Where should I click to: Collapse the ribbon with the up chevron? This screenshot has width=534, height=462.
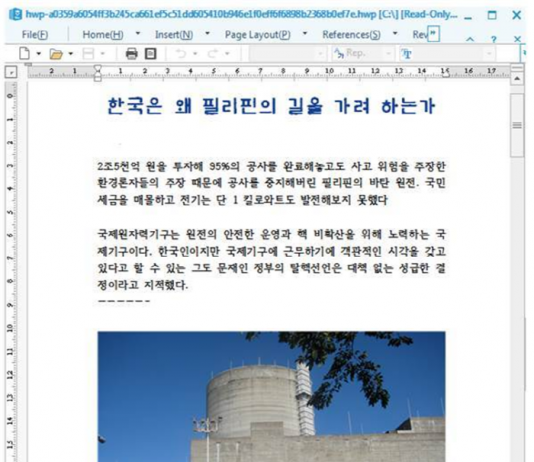pyautogui.click(x=470, y=39)
